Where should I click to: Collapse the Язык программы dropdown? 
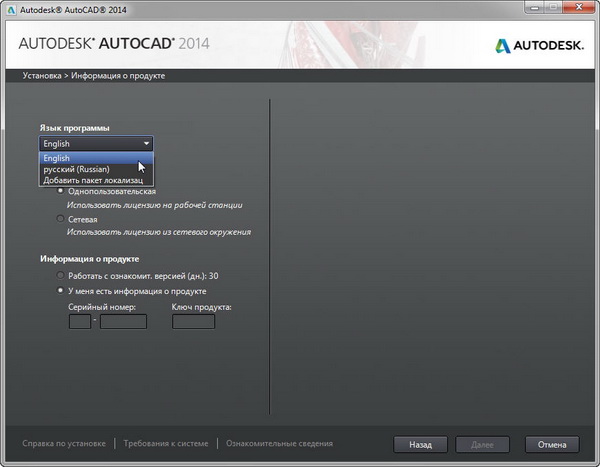tap(146, 144)
